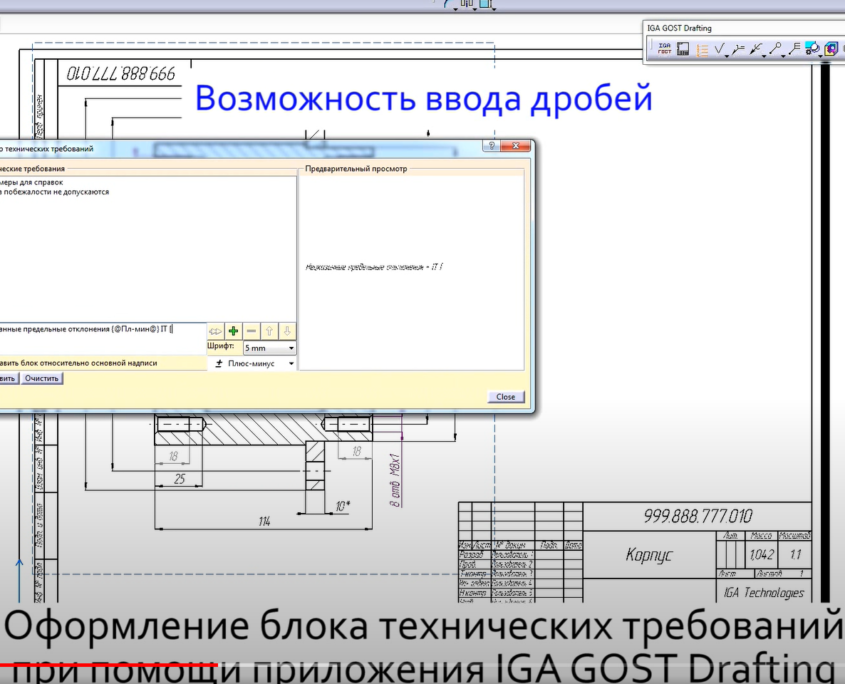Screen dimensions: 845x684
Task: Click the Корпус title block cell
Action: coord(649,555)
